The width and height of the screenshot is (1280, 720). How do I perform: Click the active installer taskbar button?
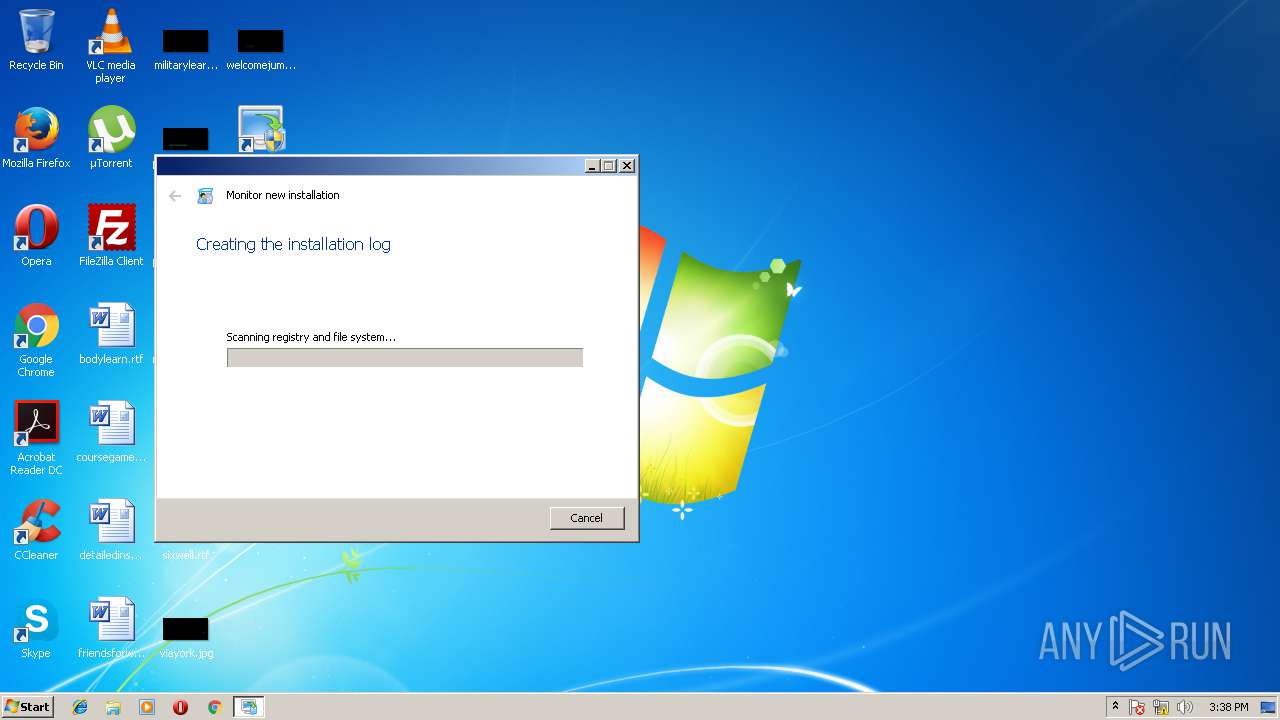(248, 707)
